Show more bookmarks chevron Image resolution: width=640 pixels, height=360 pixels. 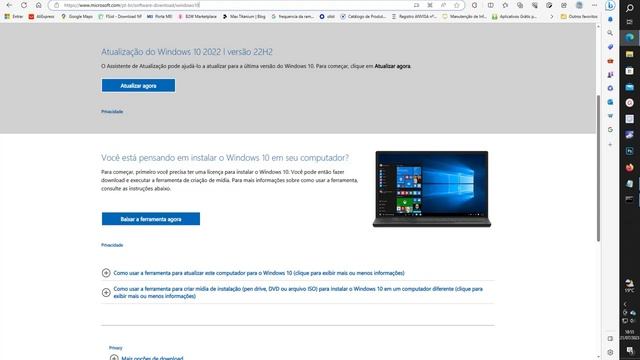[x=552, y=17]
